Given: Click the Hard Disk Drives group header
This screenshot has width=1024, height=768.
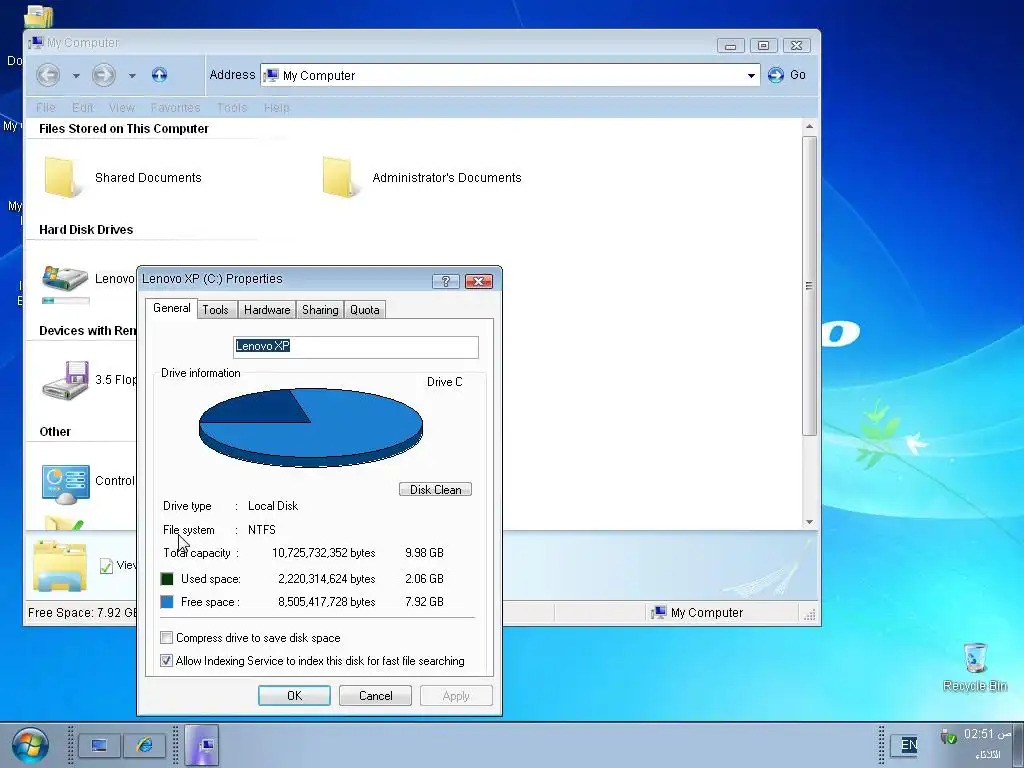Looking at the screenshot, I should click(x=86, y=230).
